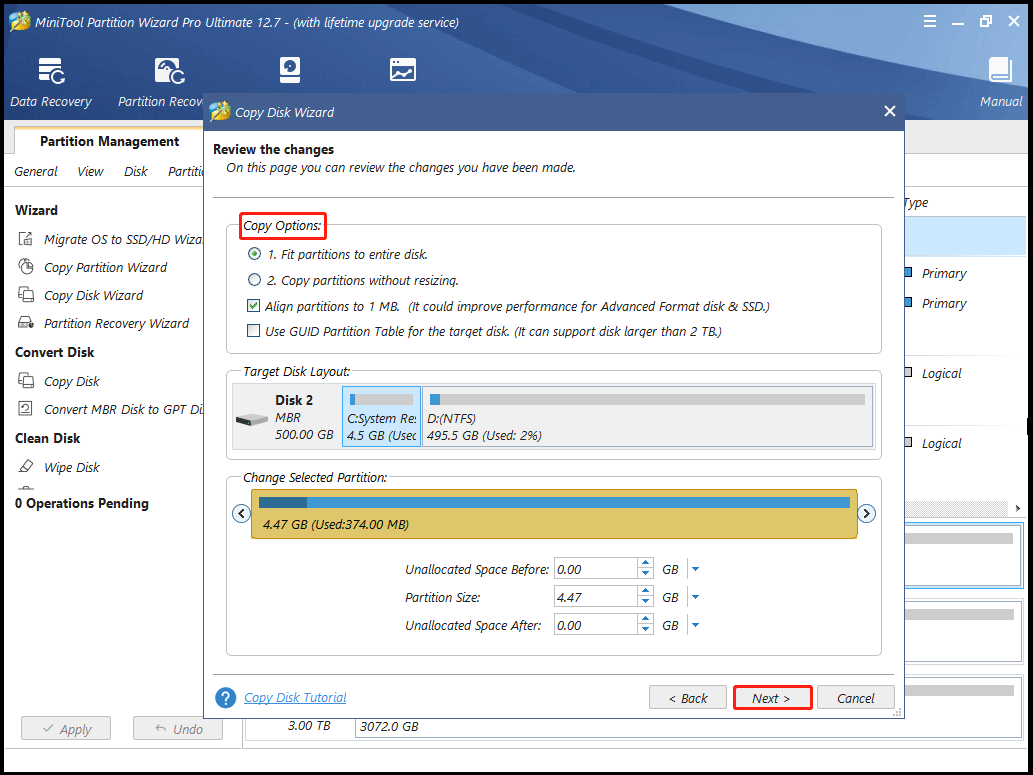Open Partition Recovery toolbar icon
The width and height of the screenshot is (1033, 775).
click(x=169, y=71)
